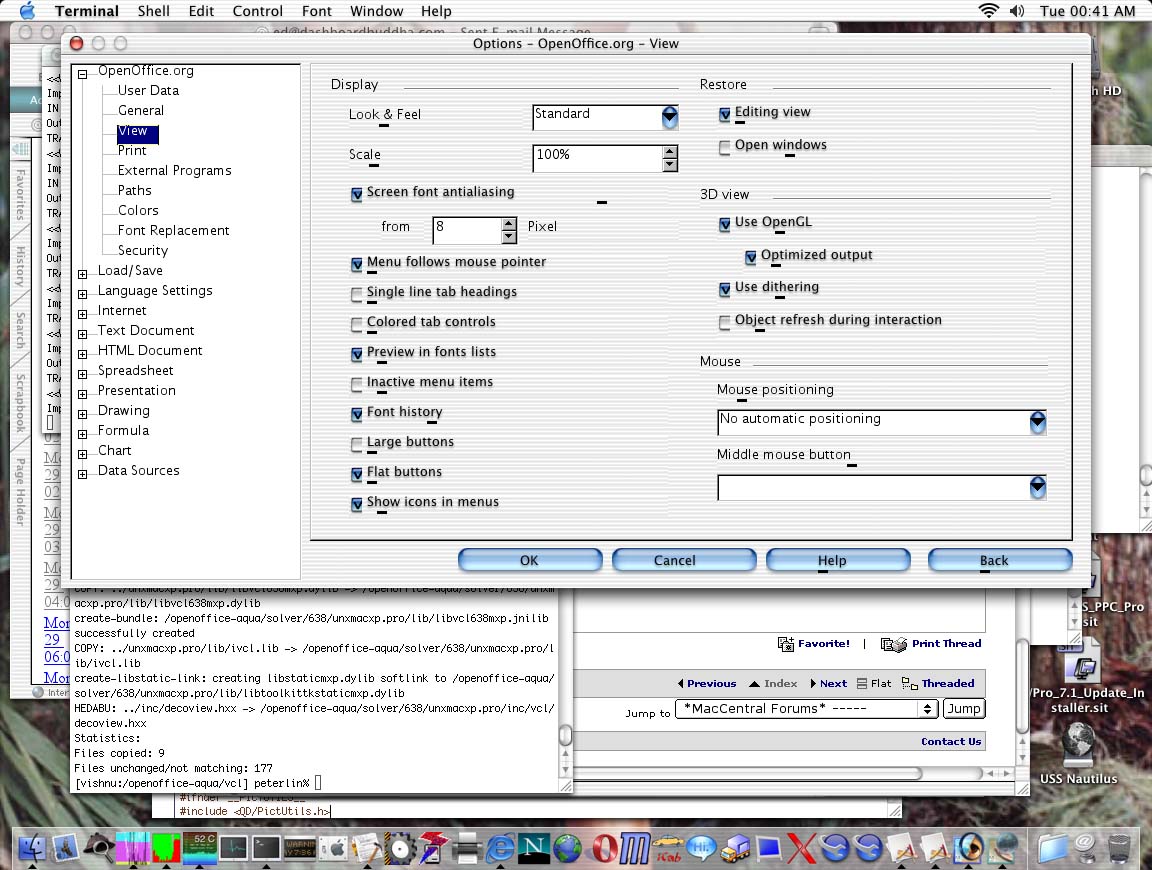Open Finder from the Dock
Viewport: 1152px width, 870px height.
pos(32,848)
